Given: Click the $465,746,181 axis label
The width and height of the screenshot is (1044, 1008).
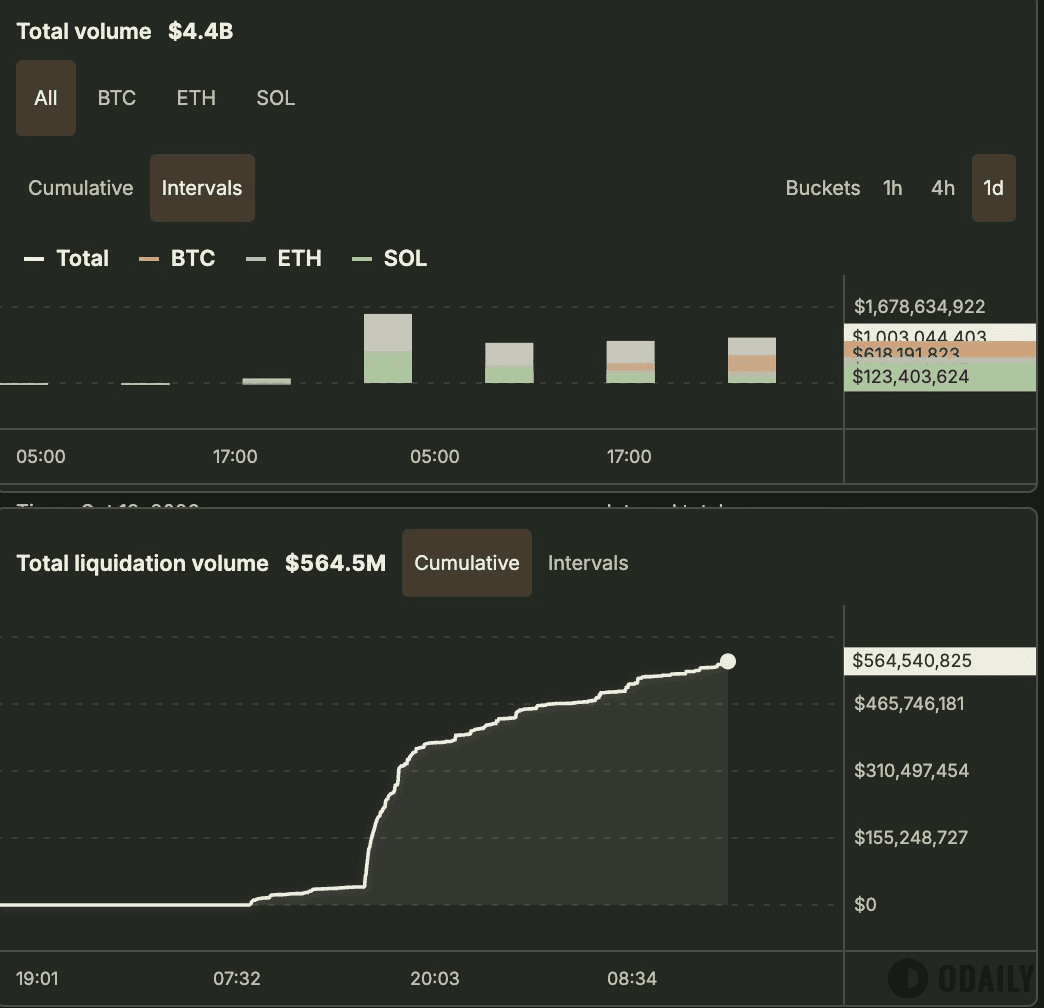Looking at the screenshot, I should 909,704.
